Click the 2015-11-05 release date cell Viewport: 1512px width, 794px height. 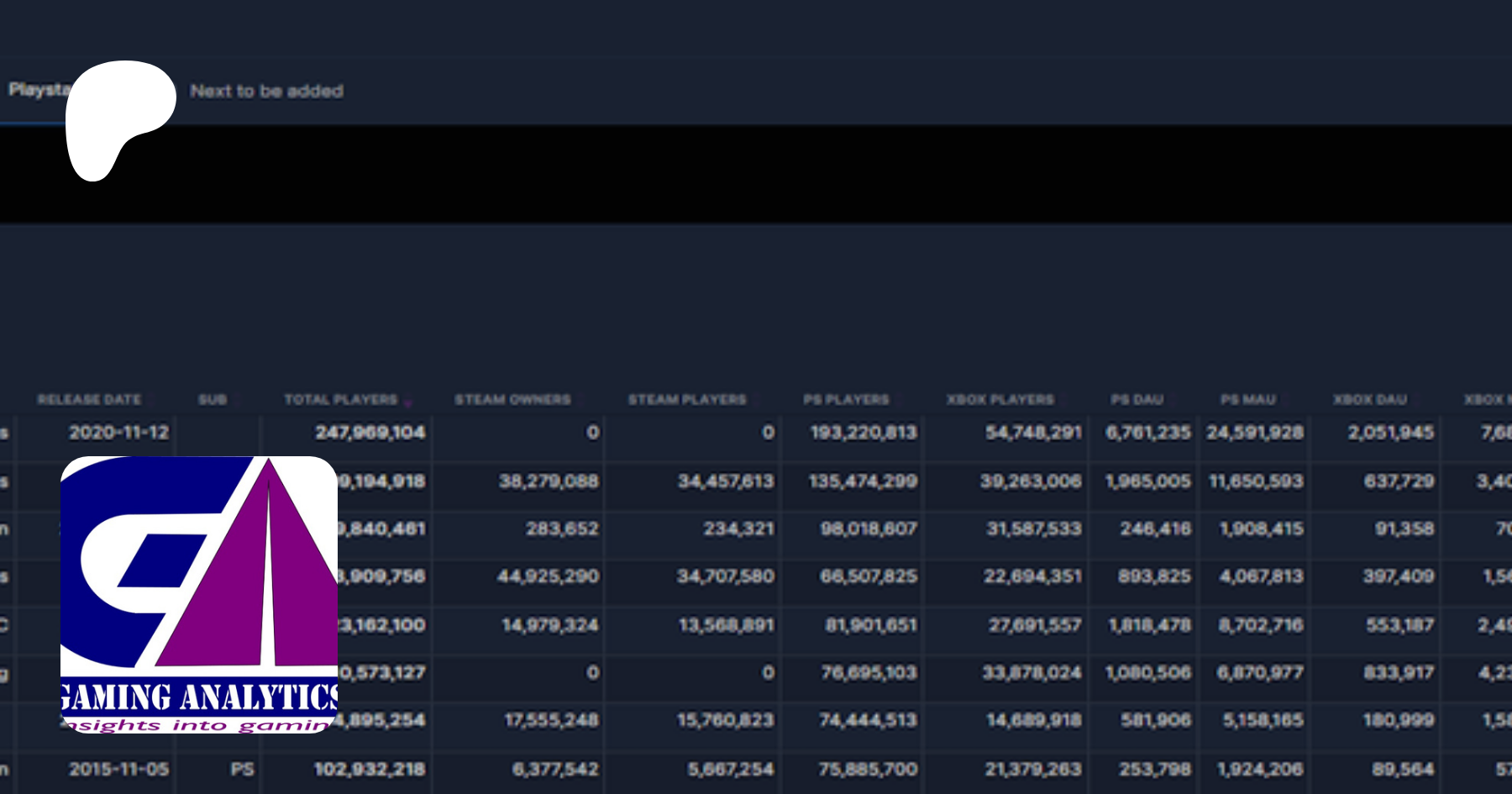pyautogui.click(x=118, y=769)
